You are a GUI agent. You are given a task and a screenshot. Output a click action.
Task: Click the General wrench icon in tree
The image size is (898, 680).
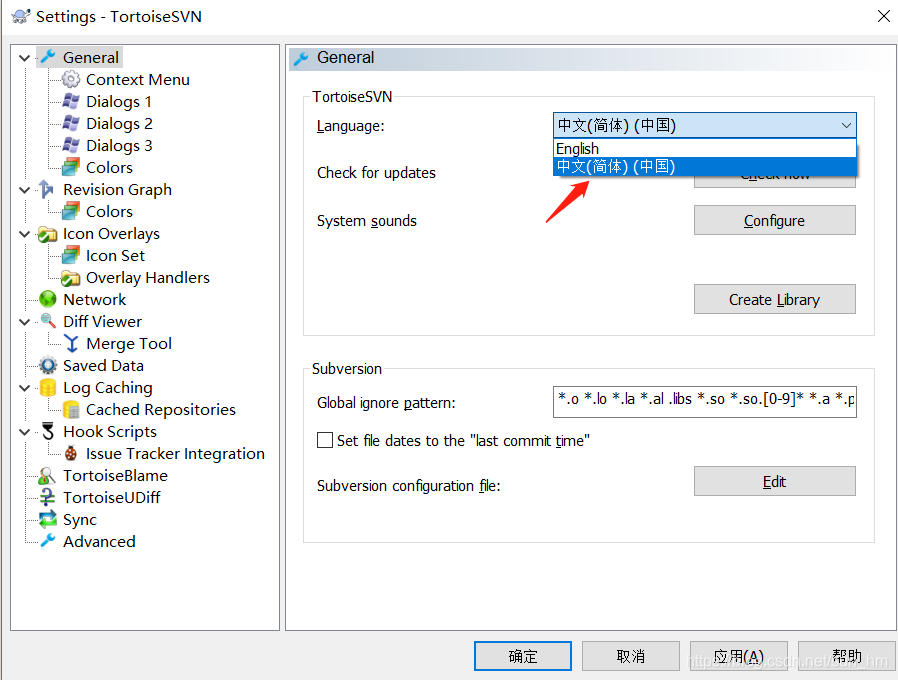click(x=48, y=57)
